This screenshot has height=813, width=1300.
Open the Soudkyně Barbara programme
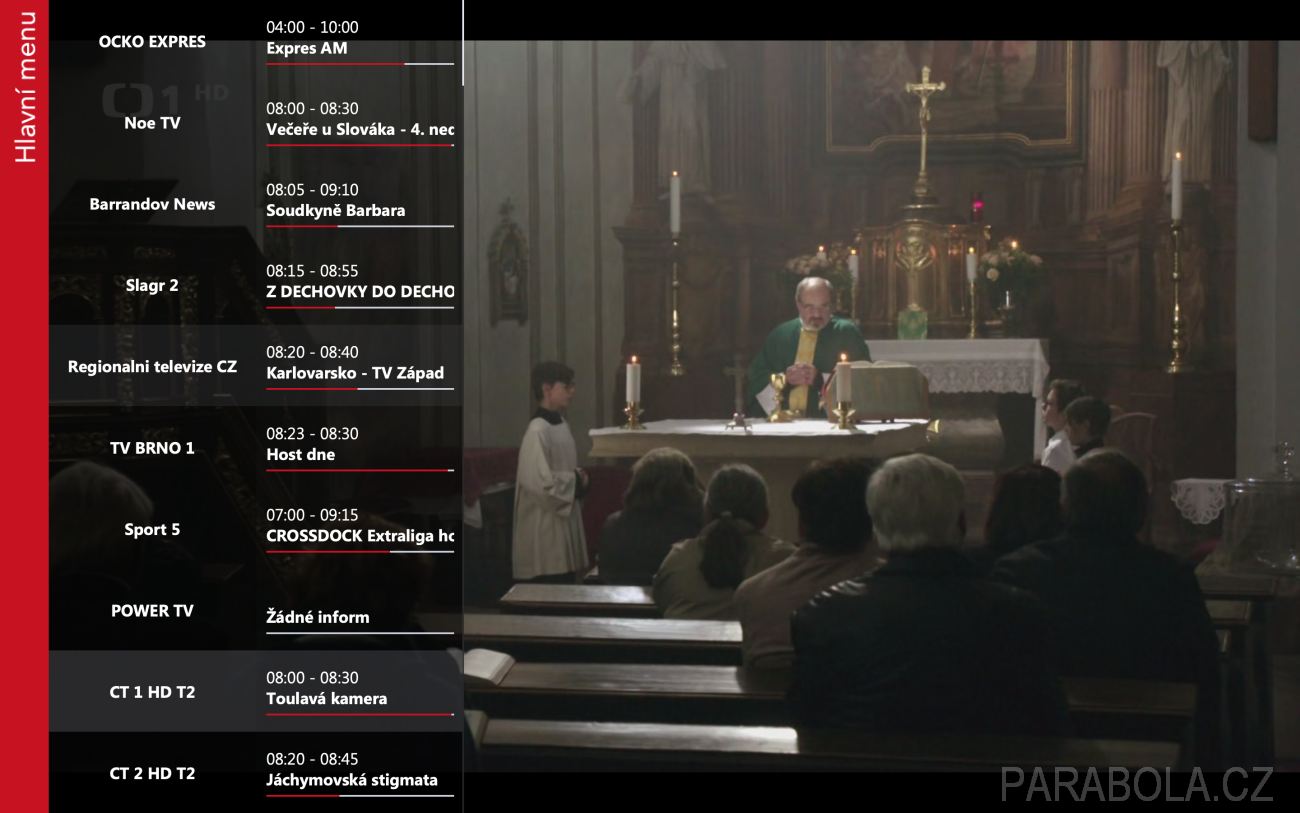336,211
